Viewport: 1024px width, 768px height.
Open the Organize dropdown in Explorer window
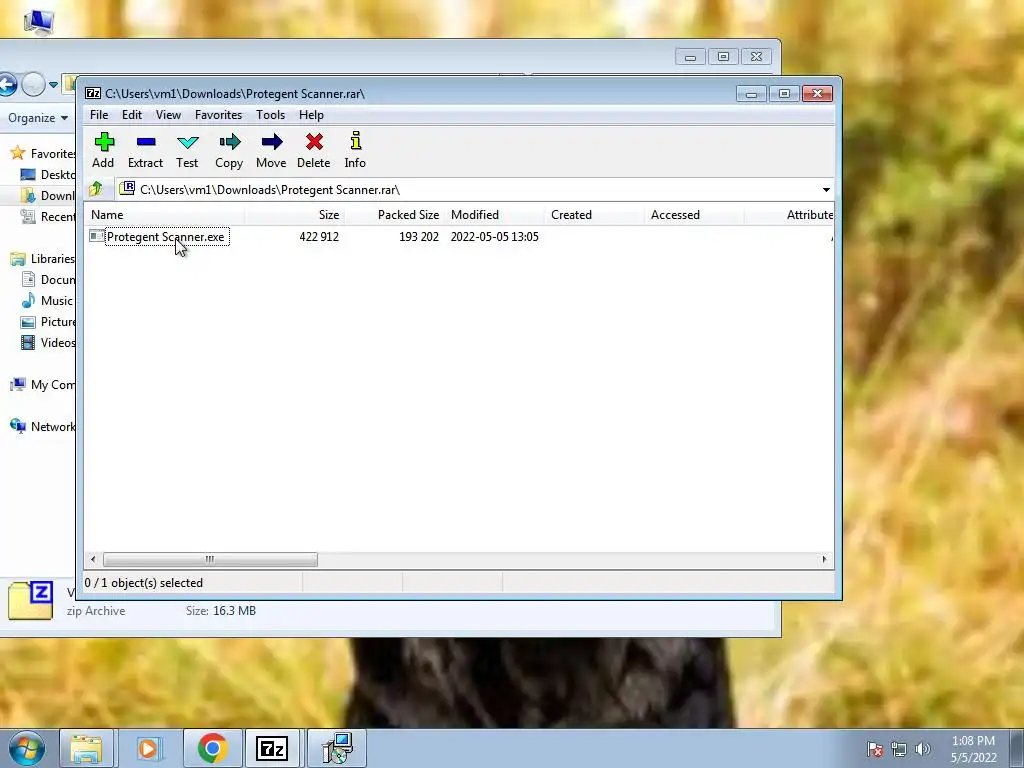pyautogui.click(x=38, y=118)
